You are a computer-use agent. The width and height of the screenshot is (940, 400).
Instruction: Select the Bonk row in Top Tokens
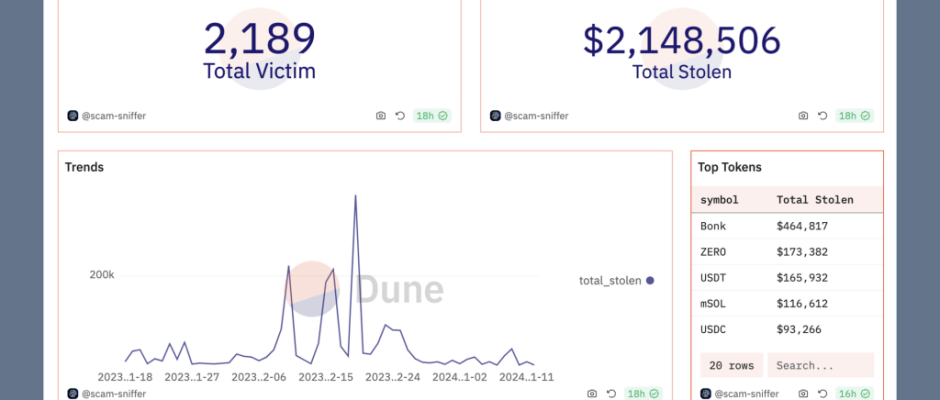(x=786, y=226)
